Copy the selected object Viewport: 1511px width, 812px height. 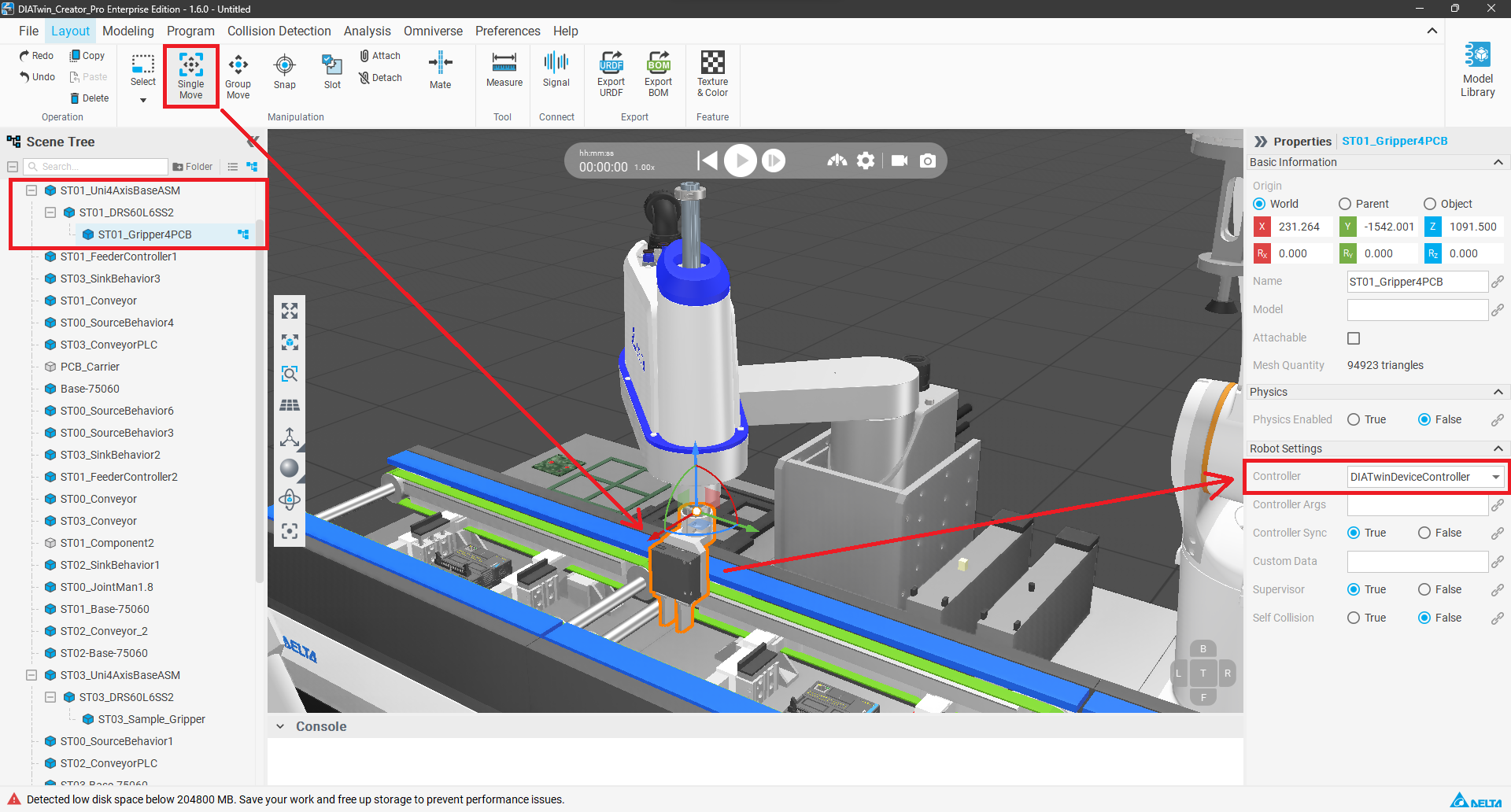pos(87,56)
